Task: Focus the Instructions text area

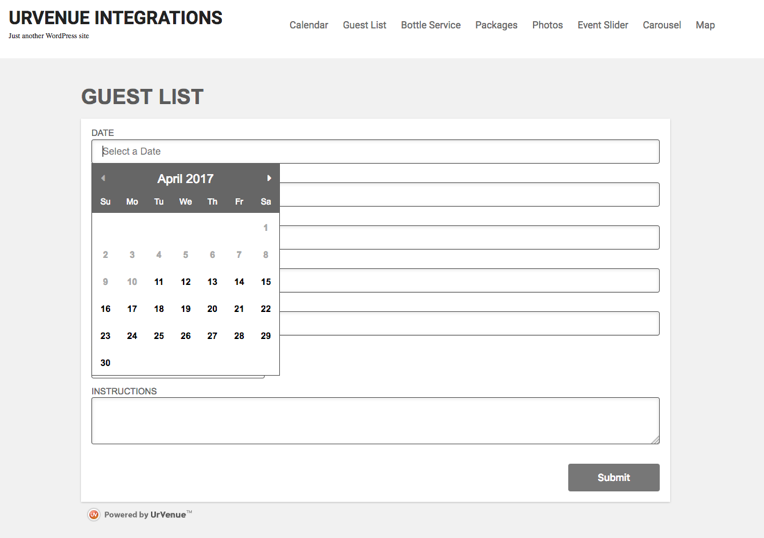Action: tap(375, 420)
